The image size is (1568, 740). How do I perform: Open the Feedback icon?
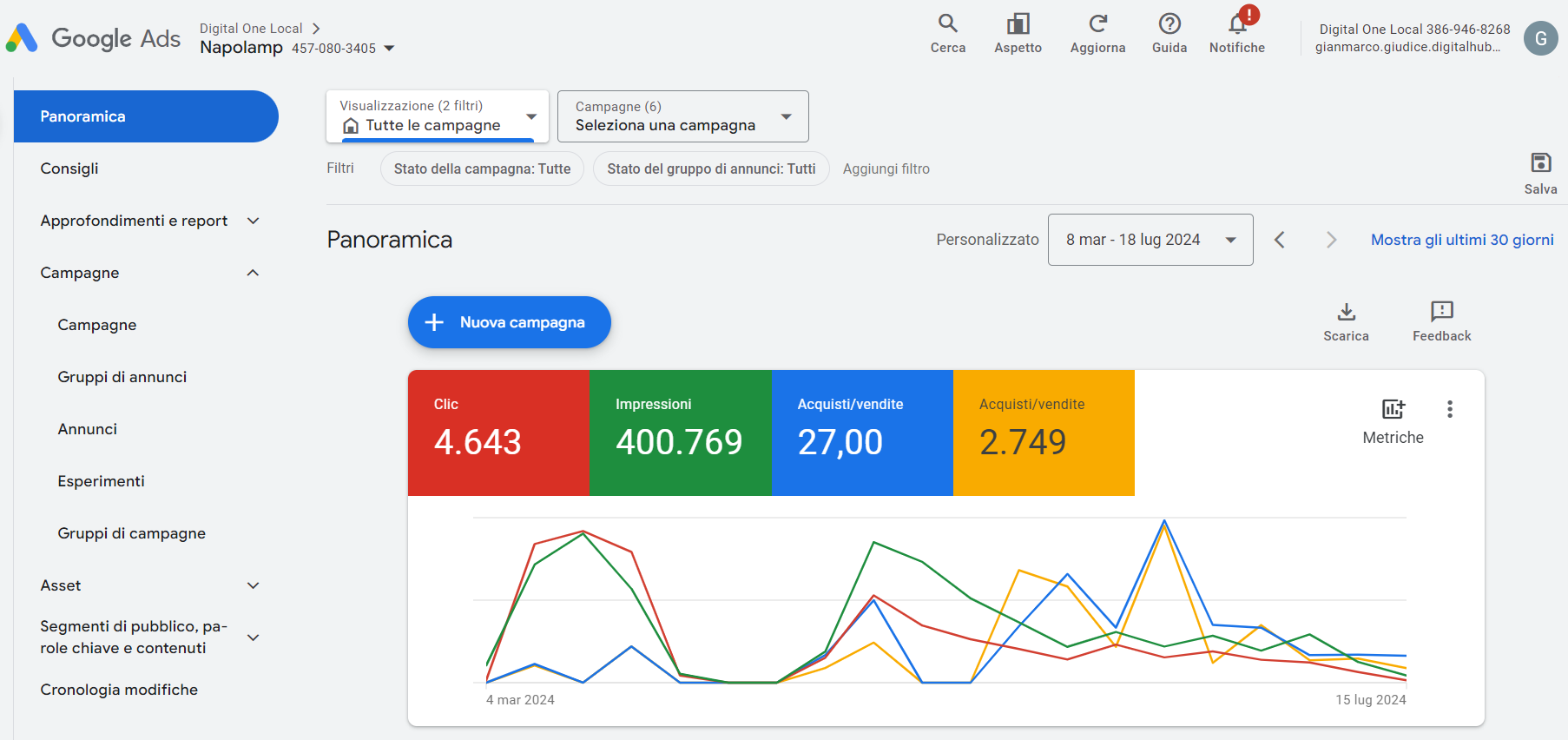pyautogui.click(x=1441, y=313)
